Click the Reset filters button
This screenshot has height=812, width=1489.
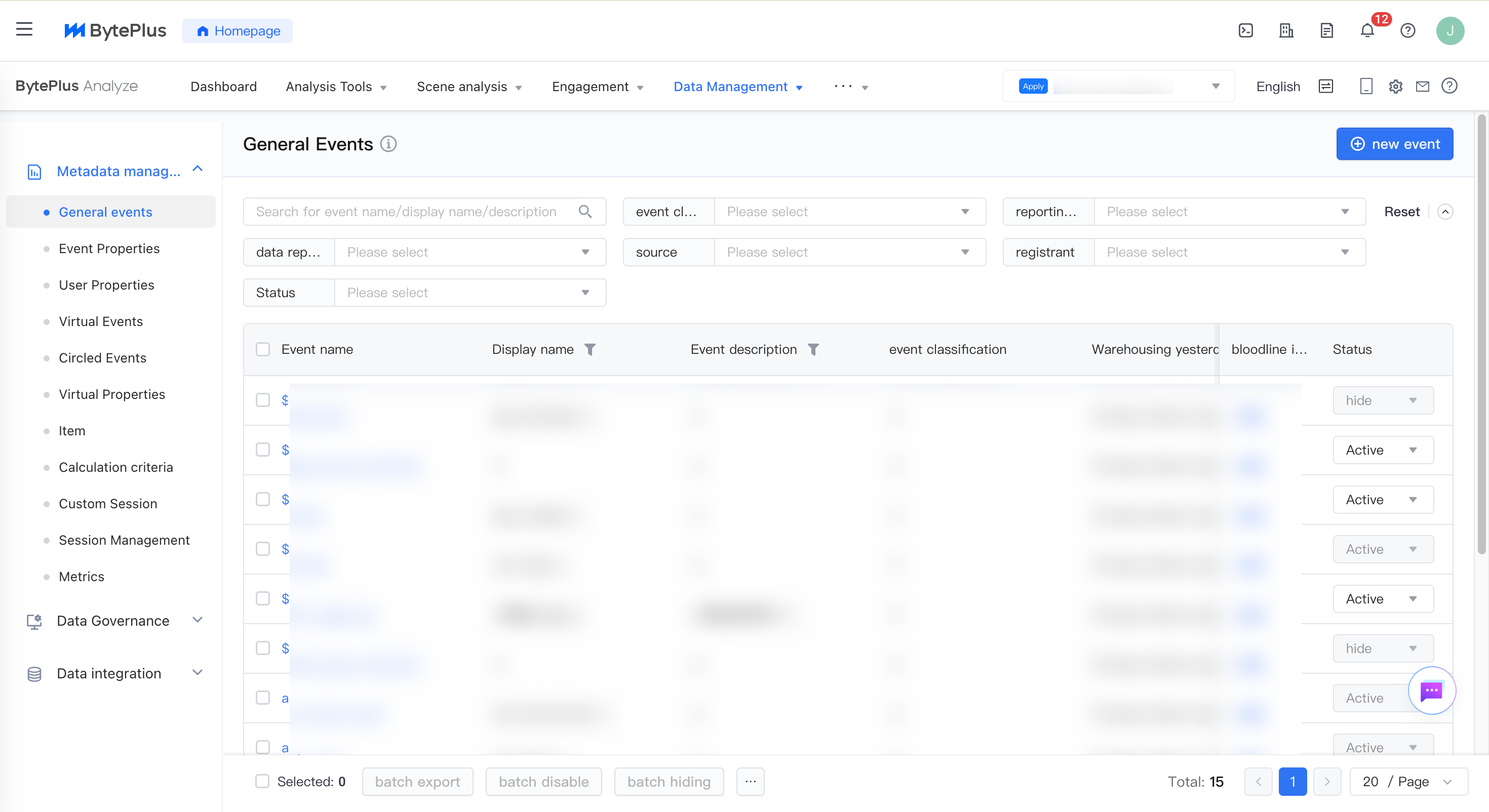[x=1401, y=212]
